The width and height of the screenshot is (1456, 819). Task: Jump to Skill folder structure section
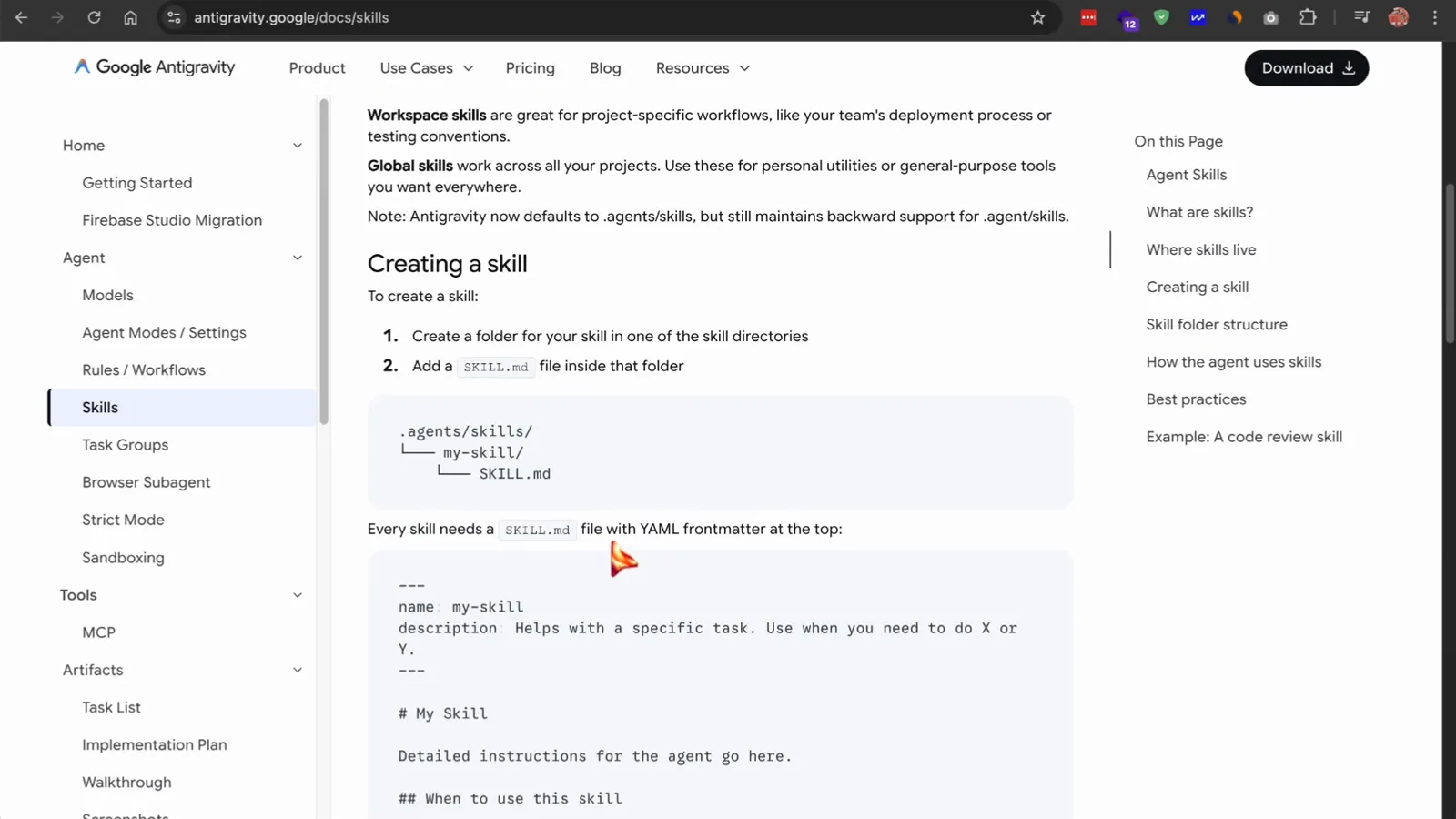tap(1217, 324)
